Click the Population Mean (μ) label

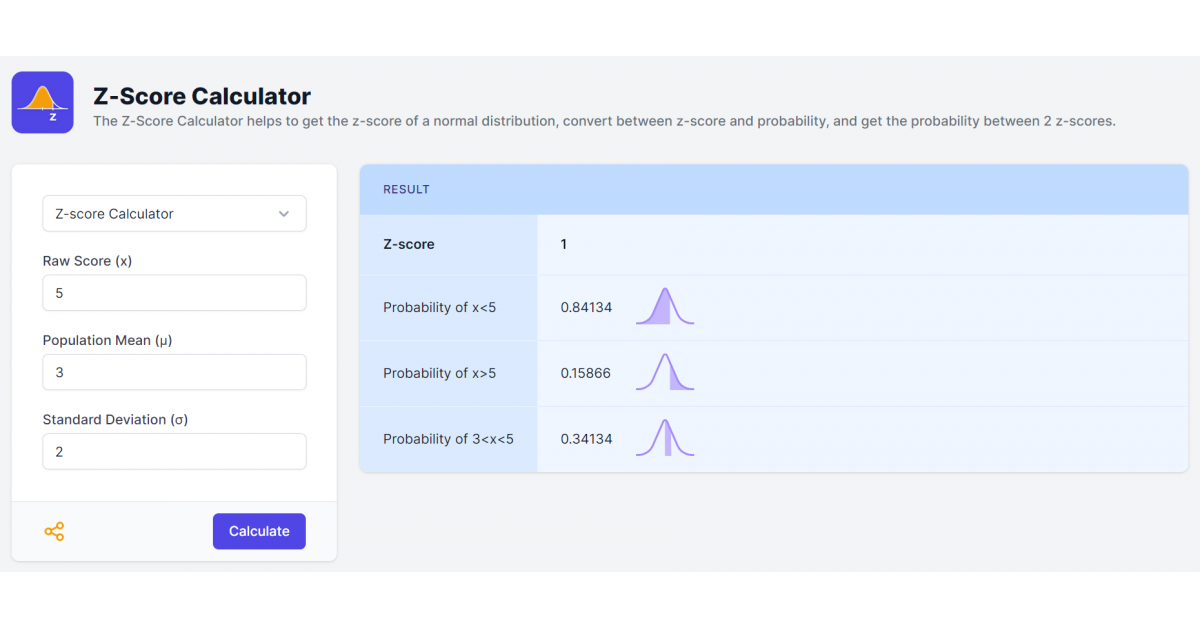107,340
